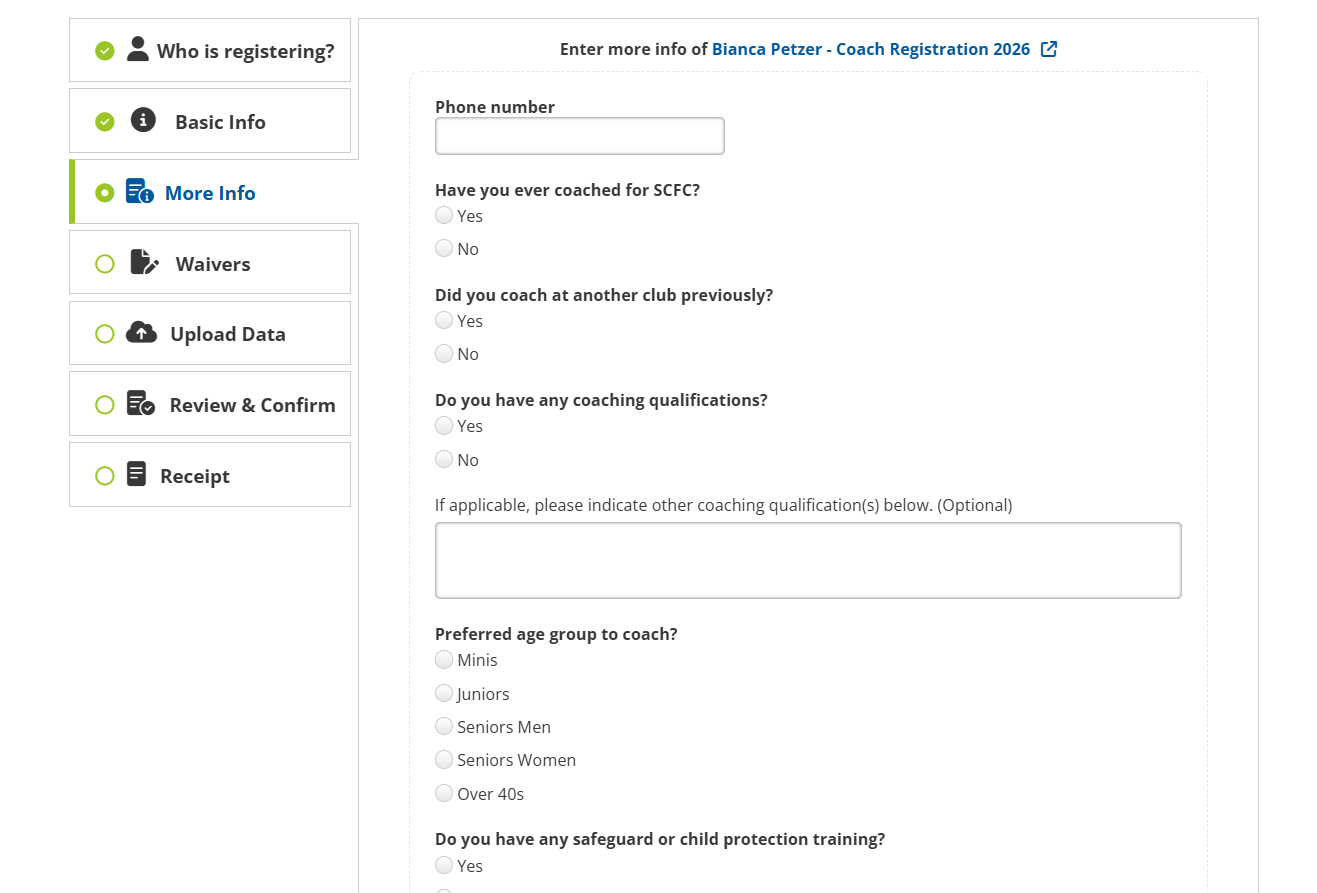
Task: Click the Phone number input field
Action: coord(579,136)
